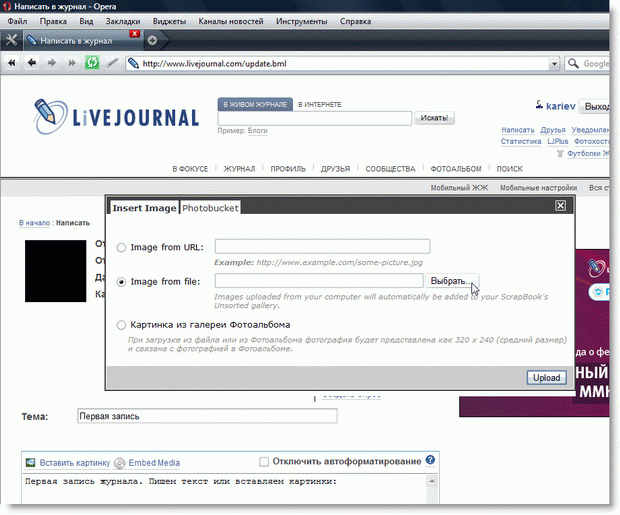Image resolution: width=620 pixels, height=515 pixels.
Task: Click the Opera panel wrench icon
Action: [x=11, y=40]
